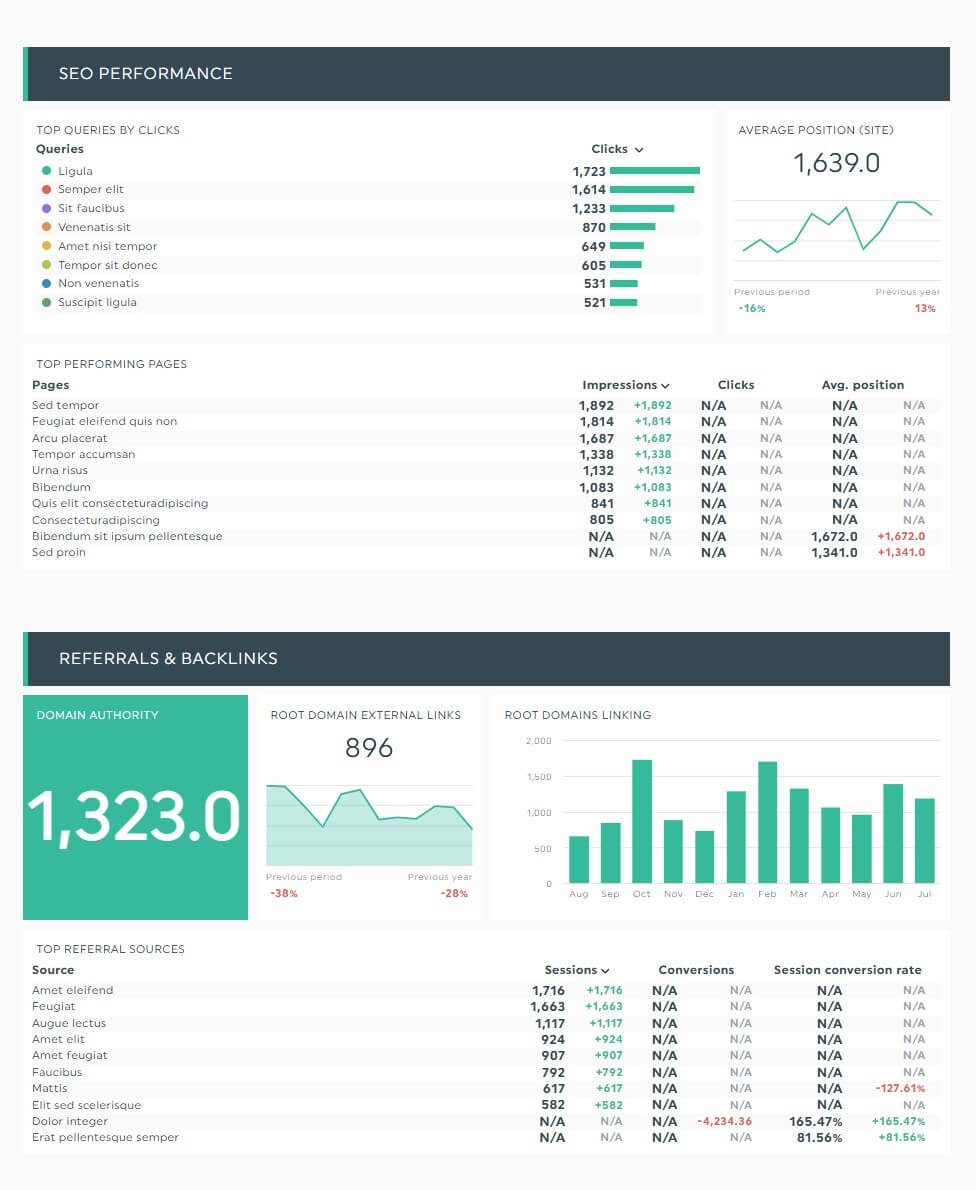
Task: Select the Aug bar in Root Domains Linking
Action: (579, 859)
